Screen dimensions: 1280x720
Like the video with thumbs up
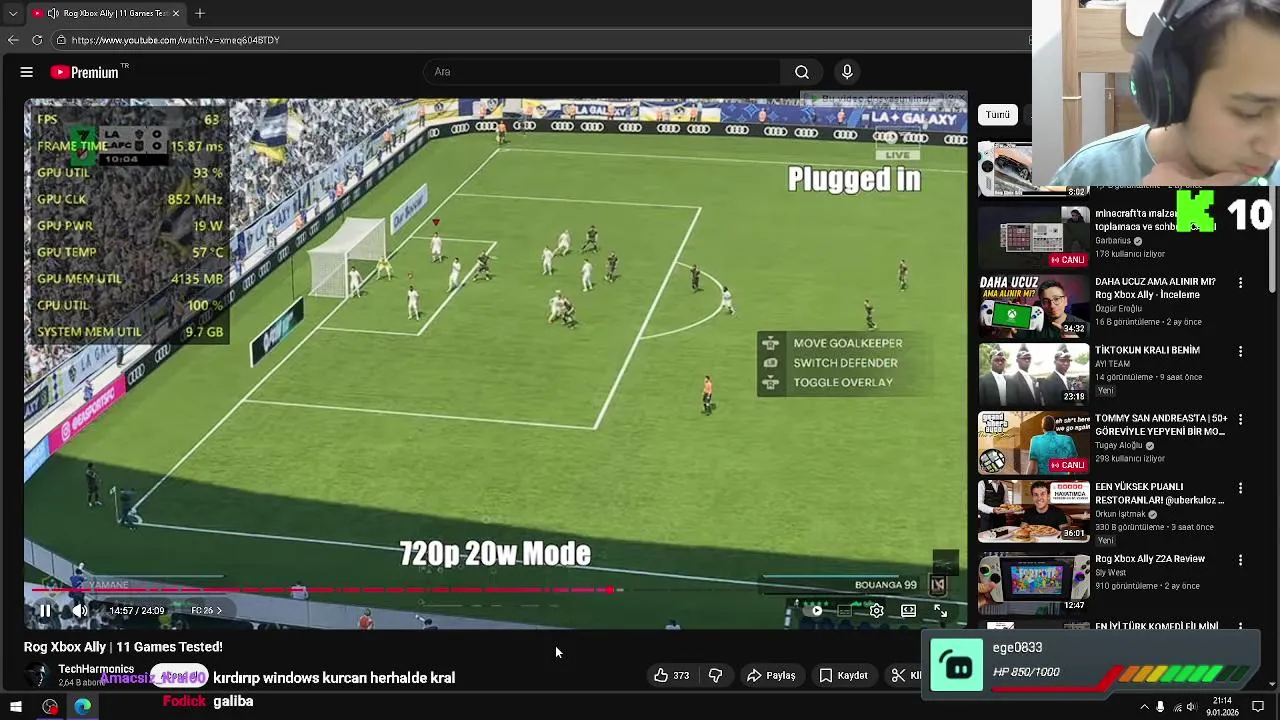coord(671,676)
